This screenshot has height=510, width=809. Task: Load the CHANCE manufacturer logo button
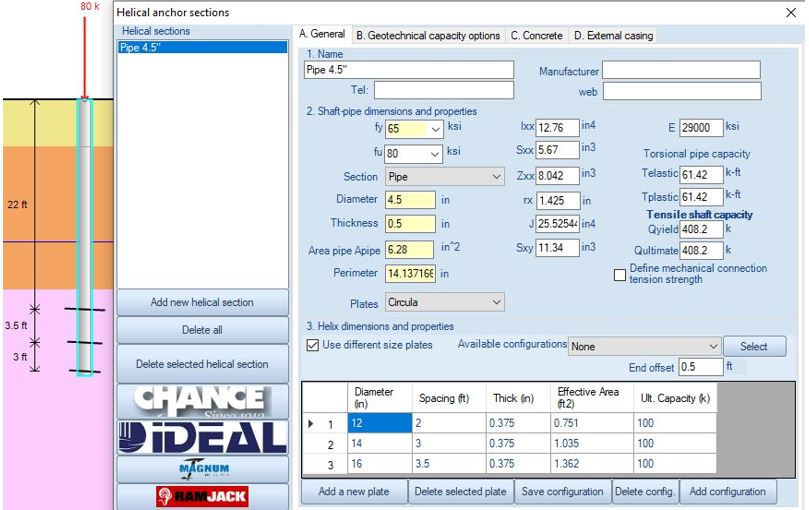pyautogui.click(x=202, y=401)
